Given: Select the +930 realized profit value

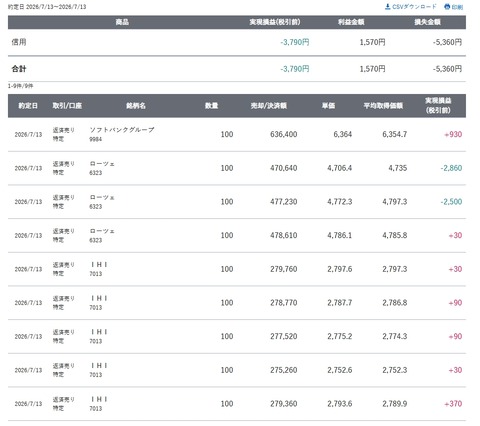Looking at the screenshot, I should tap(453, 134).
